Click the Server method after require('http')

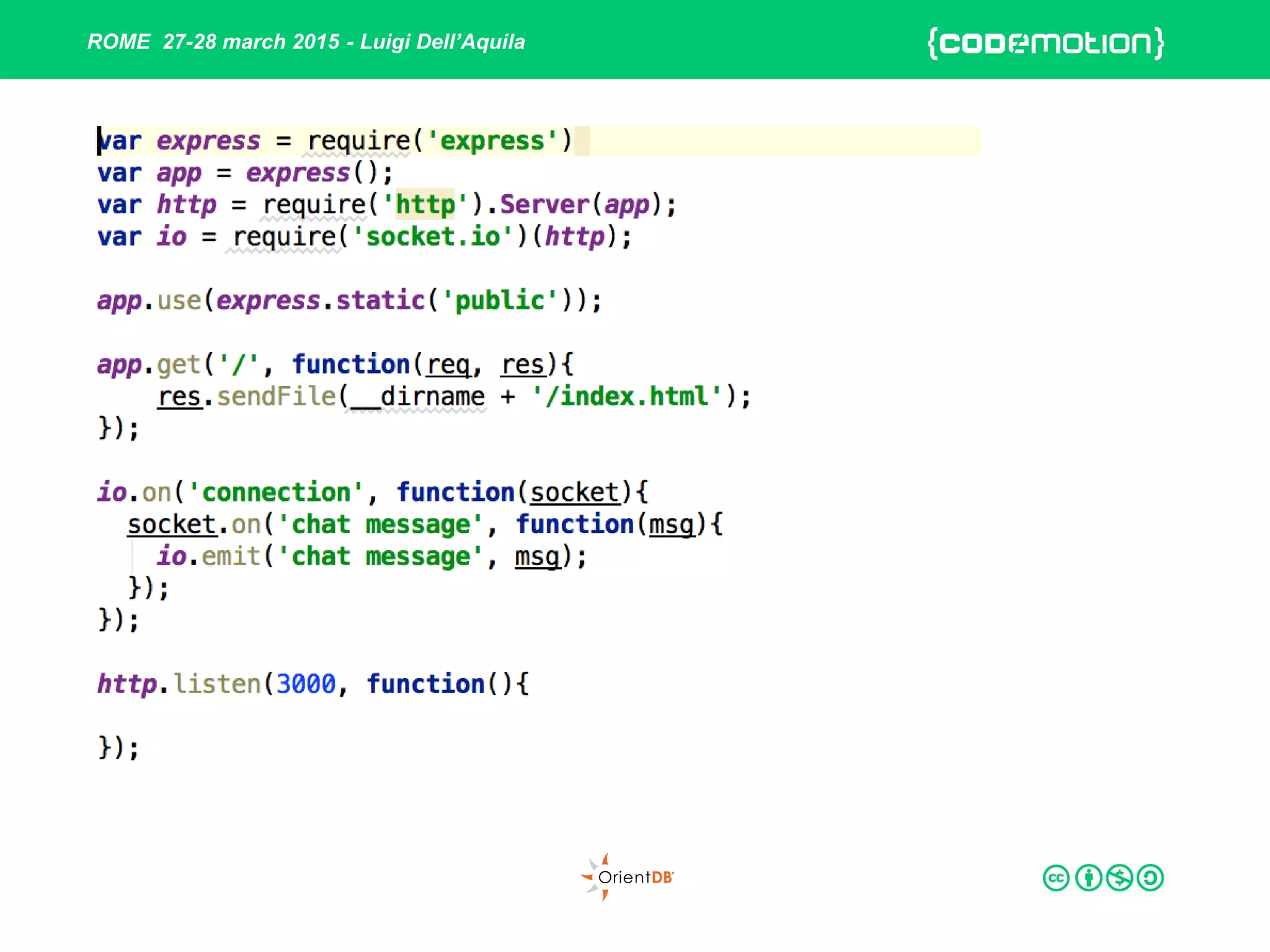click(x=544, y=205)
